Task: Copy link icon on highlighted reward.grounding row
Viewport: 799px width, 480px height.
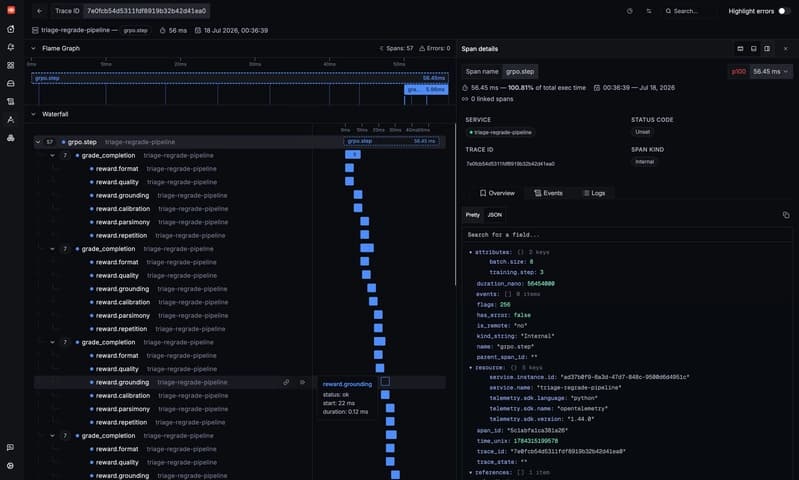Action: pyautogui.click(x=286, y=382)
